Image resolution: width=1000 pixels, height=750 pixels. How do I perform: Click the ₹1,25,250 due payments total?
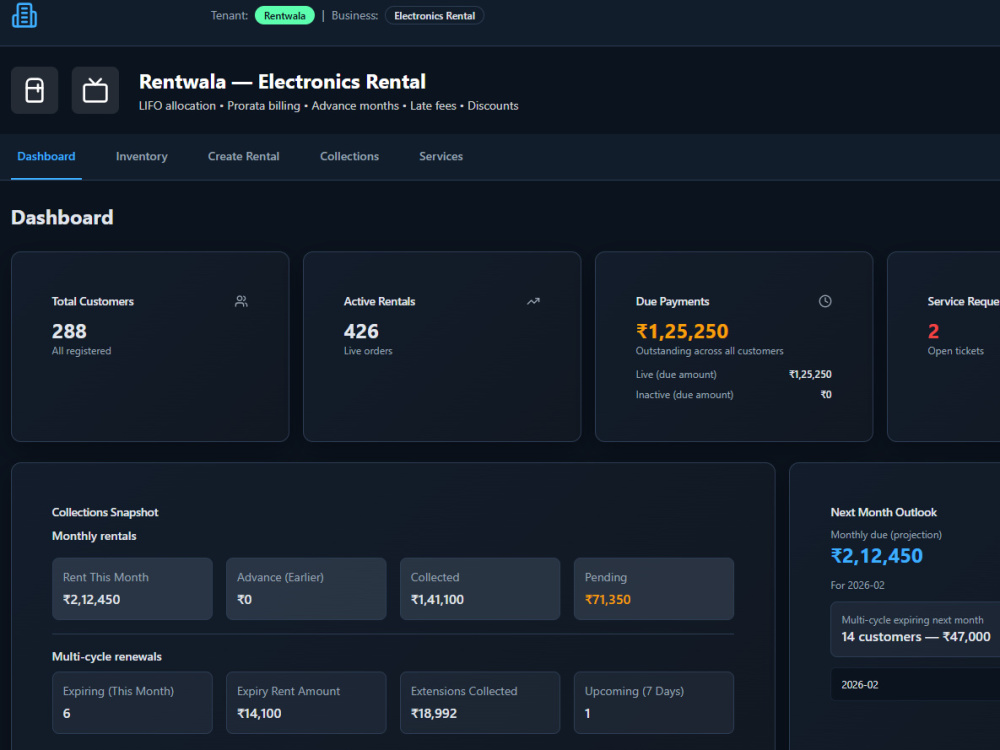pyautogui.click(x=682, y=331)
